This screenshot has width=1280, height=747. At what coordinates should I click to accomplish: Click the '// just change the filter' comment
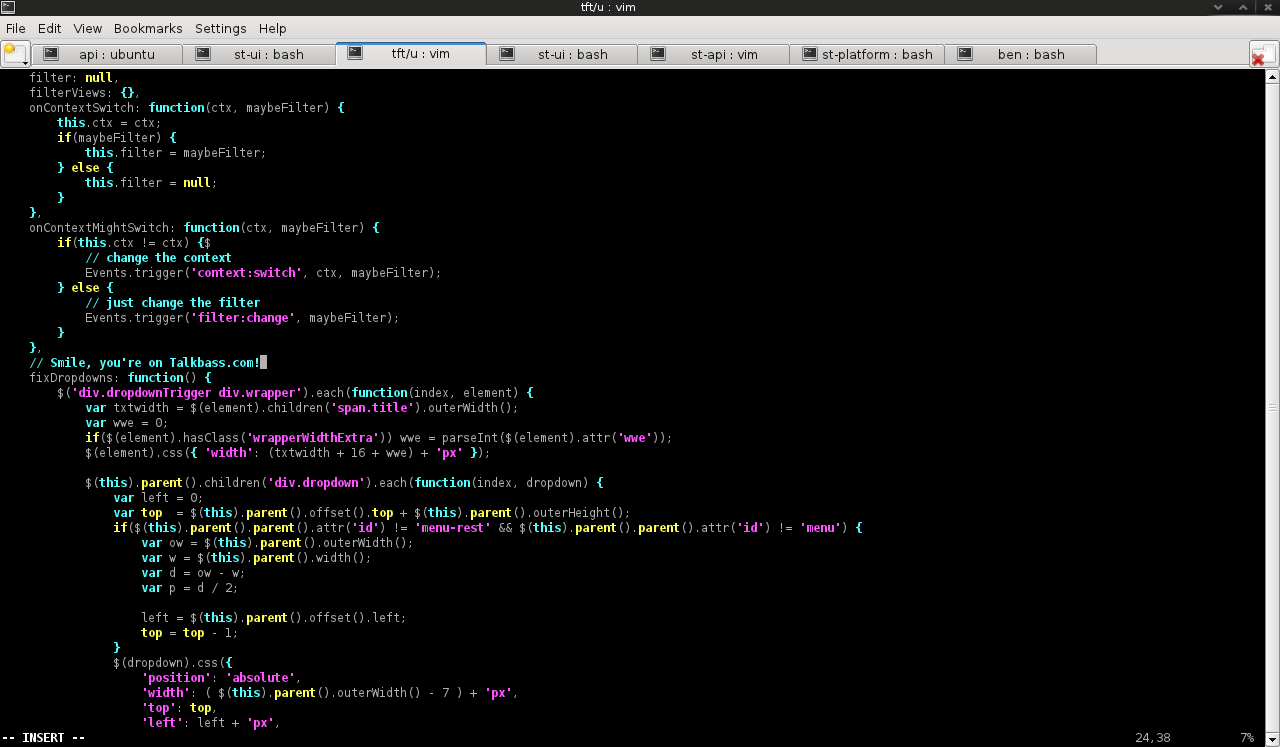172,302
